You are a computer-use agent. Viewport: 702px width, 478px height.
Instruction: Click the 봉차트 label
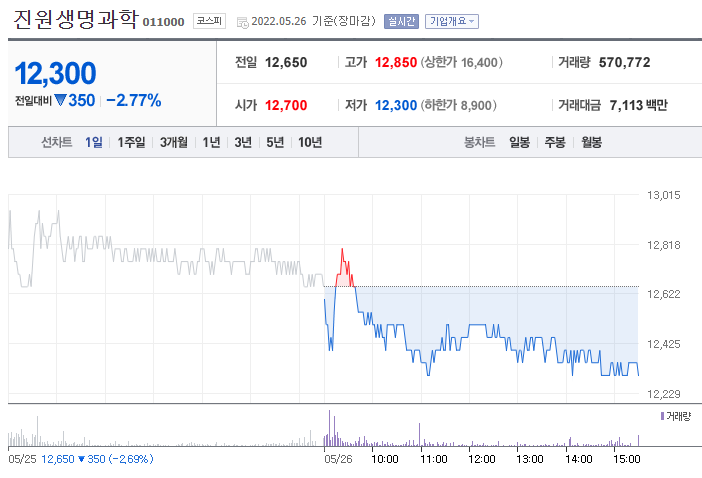pos(479,142)
